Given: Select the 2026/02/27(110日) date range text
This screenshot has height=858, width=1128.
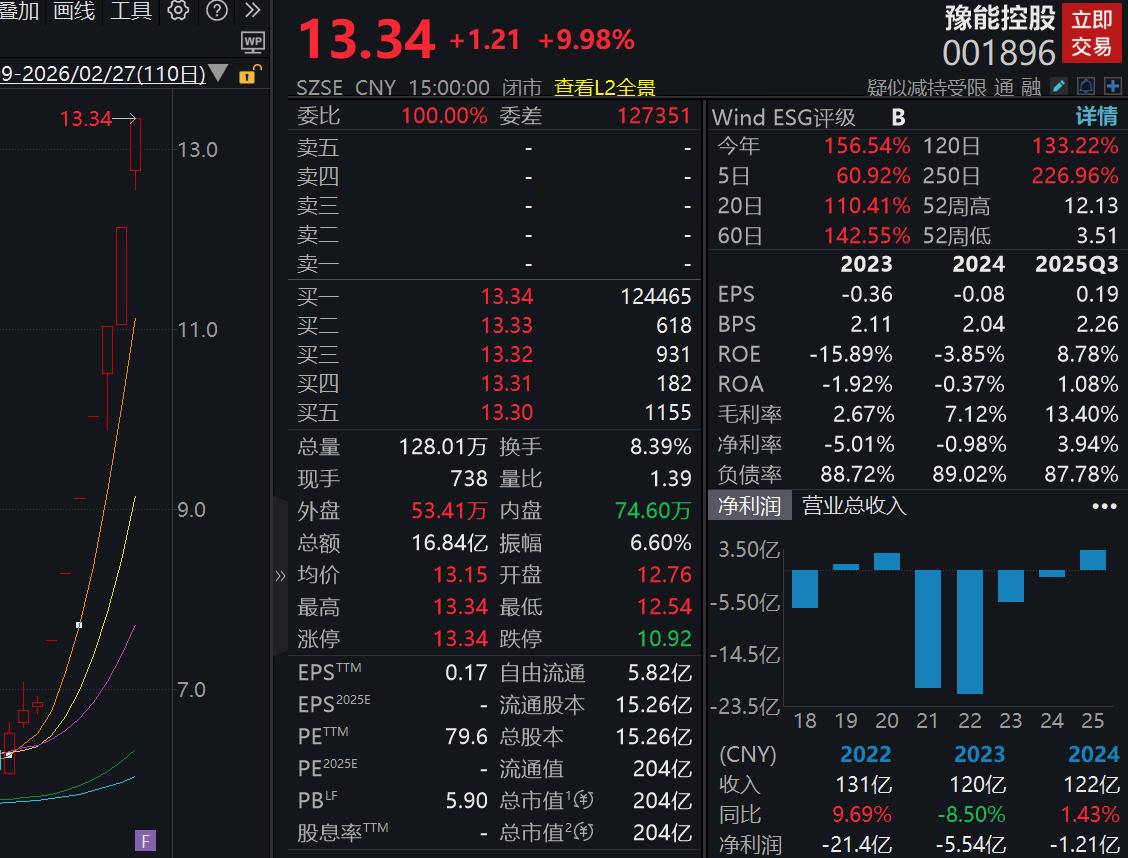Looking at the screenshot, I should [x=103, y=73].
